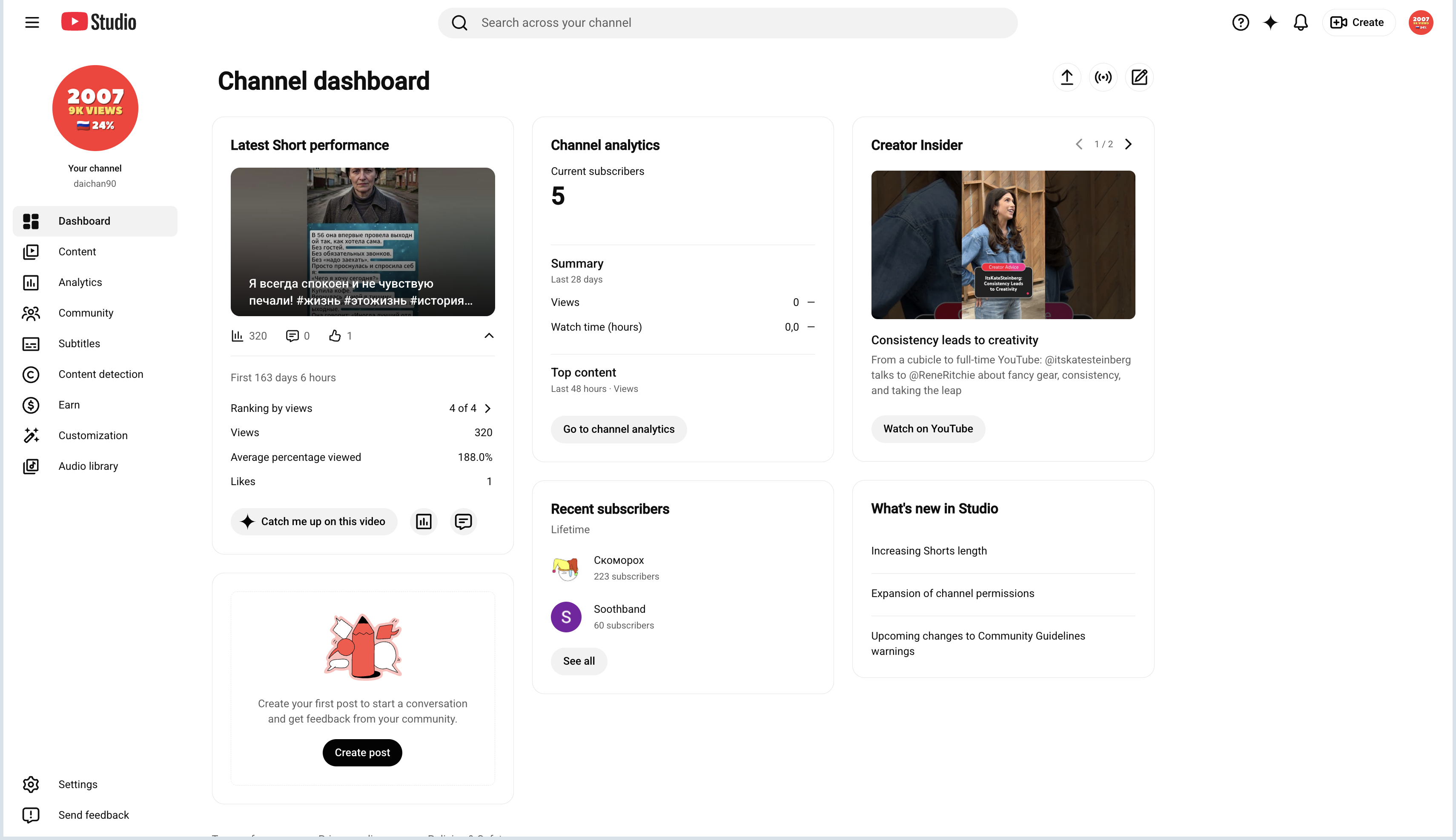This screenshot has height=840, width=1456.
Task: Click the video analytics icon beside Catch me up
Action: pos(424,522)
